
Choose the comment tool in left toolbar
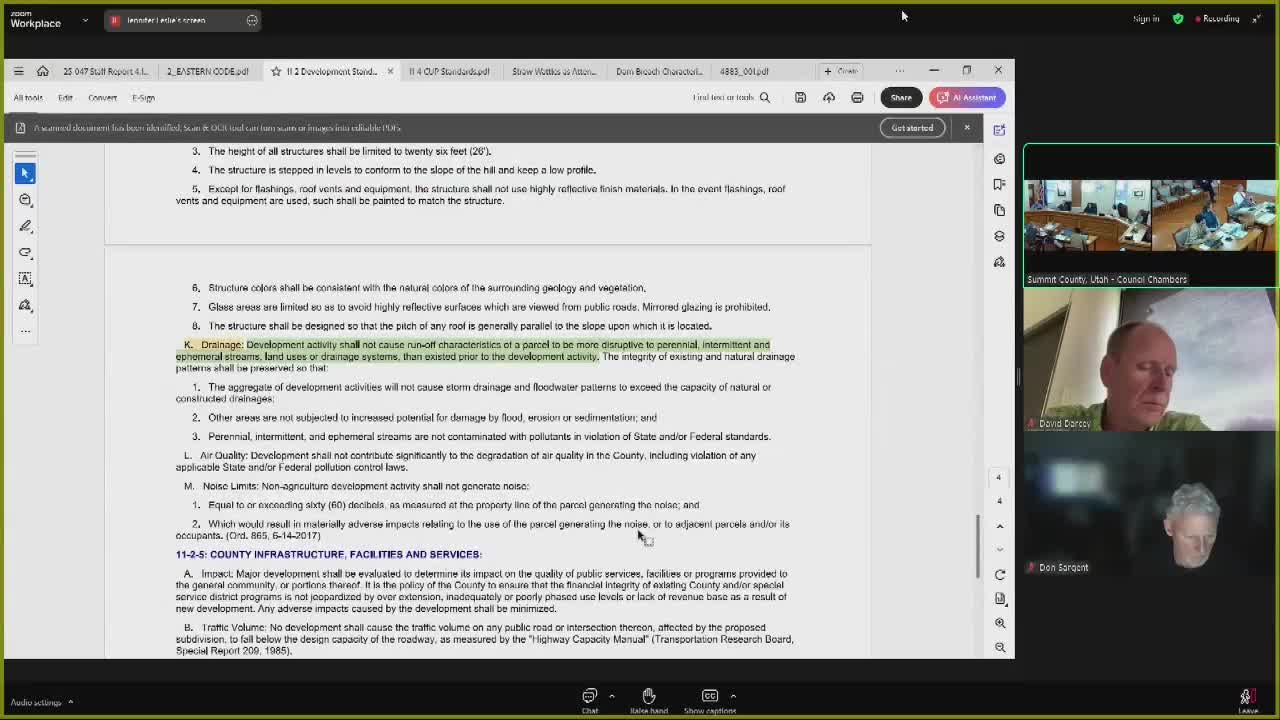click(x=25, y=200)
